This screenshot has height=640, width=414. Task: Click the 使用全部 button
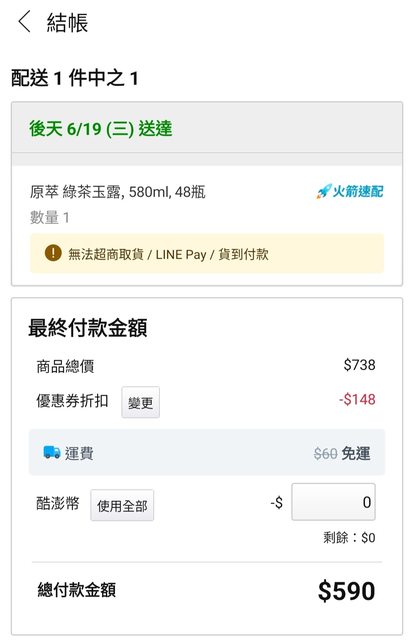tap(122, 505)
